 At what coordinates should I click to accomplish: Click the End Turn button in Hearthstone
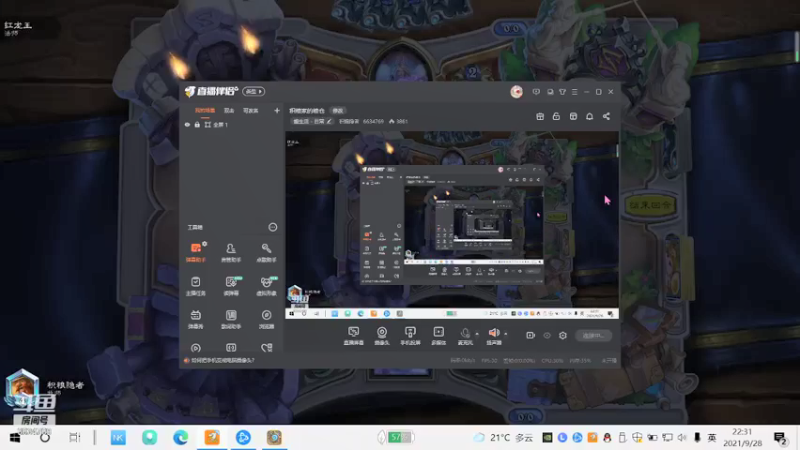coord(650,205)
